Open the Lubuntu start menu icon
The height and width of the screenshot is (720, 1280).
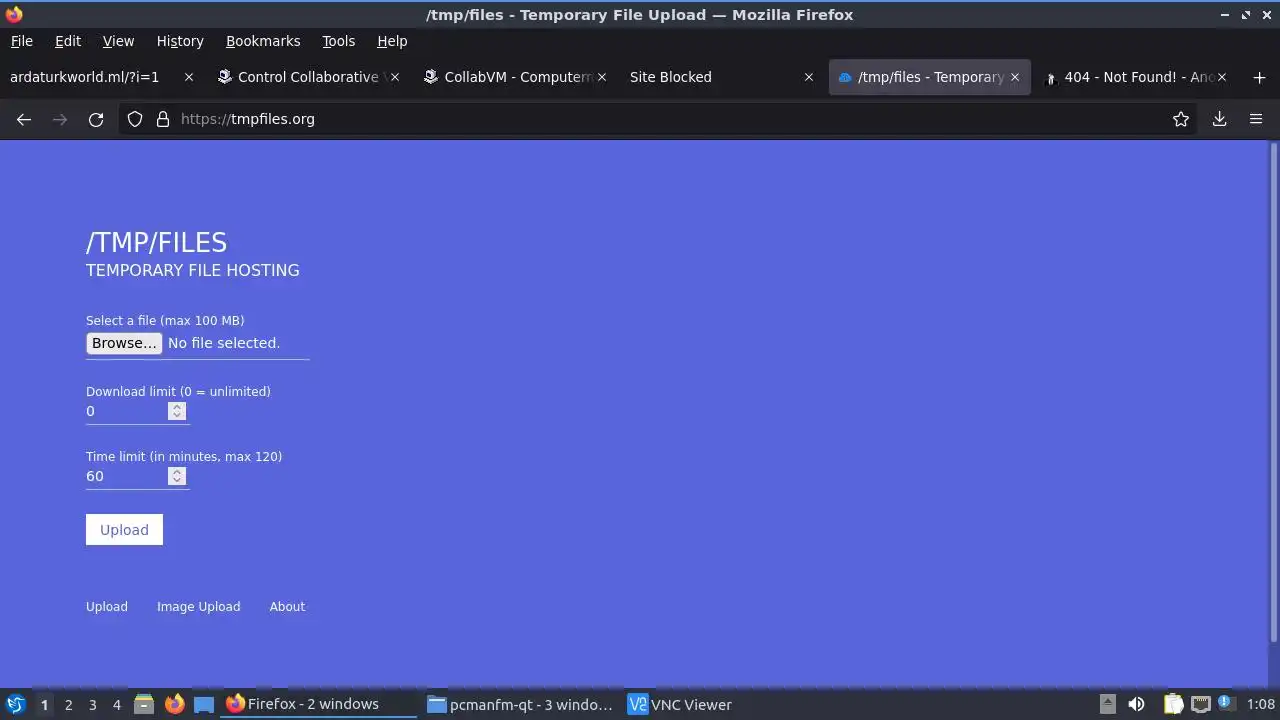pos(16,705)
